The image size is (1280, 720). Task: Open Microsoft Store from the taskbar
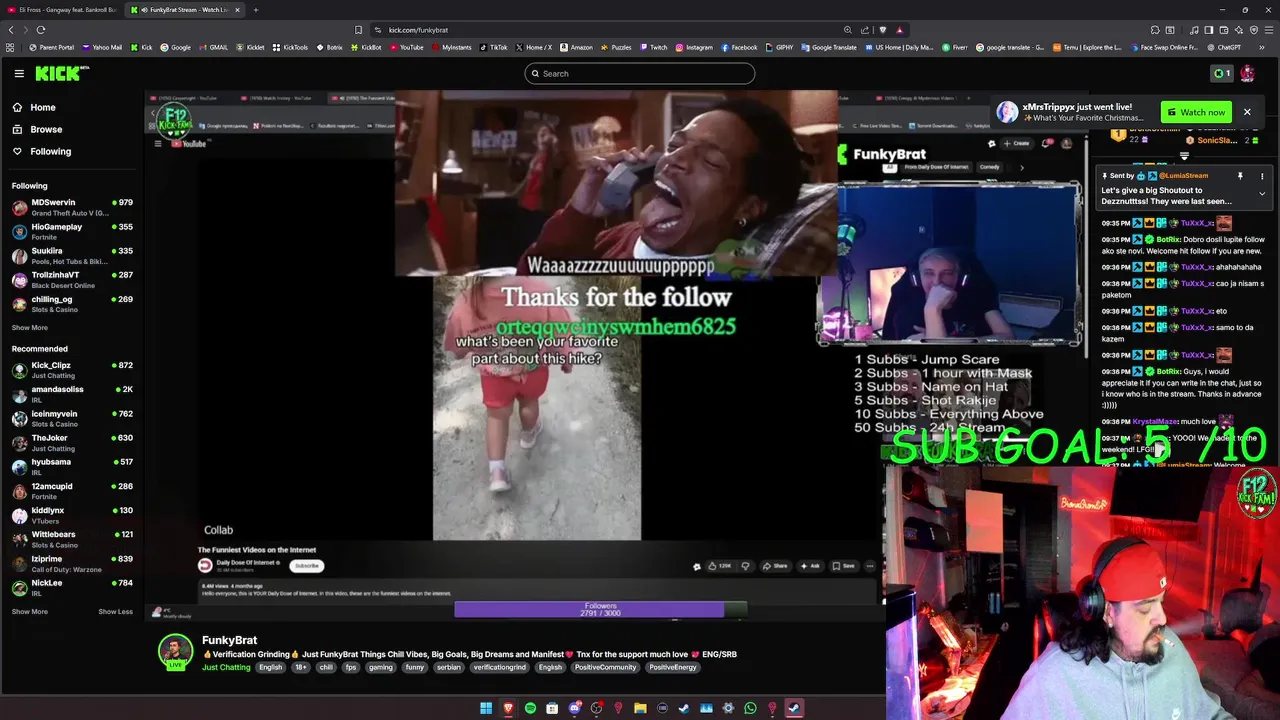click(x=552, y=708)
